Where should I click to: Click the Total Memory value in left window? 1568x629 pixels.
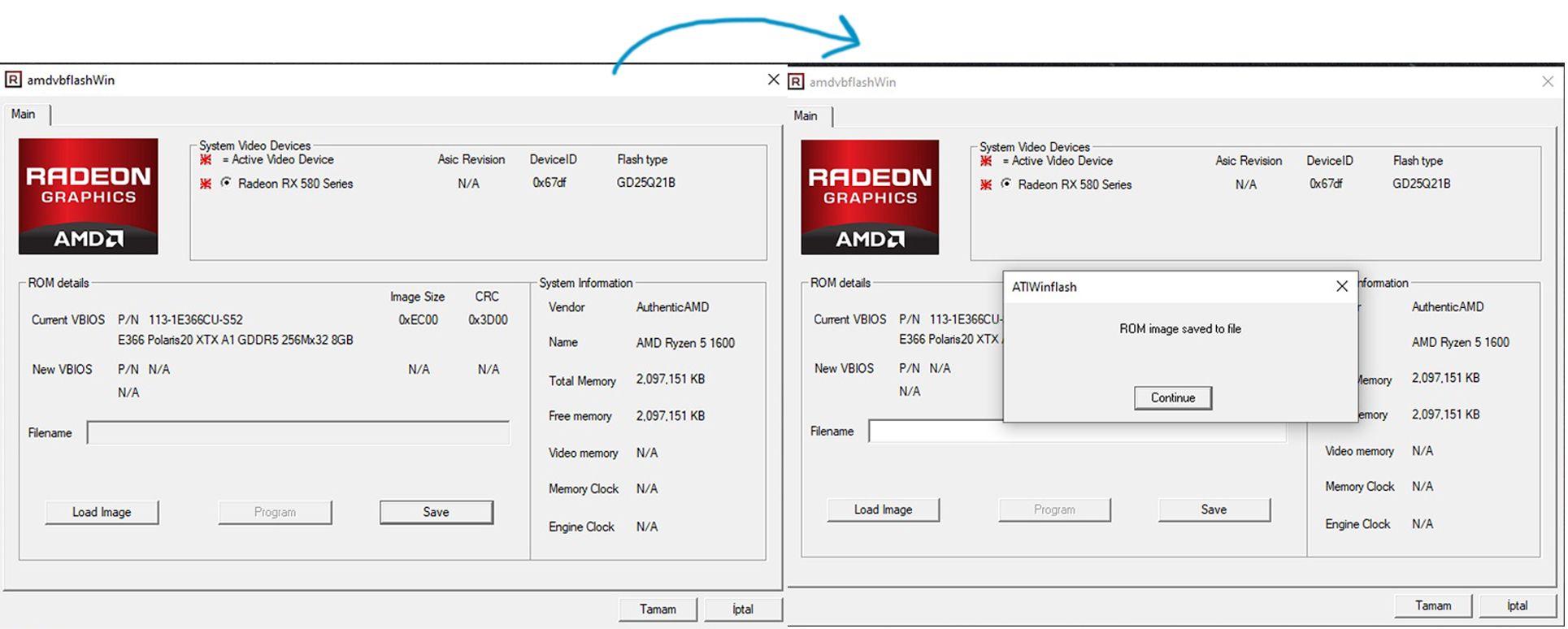(x=671, y=379)
